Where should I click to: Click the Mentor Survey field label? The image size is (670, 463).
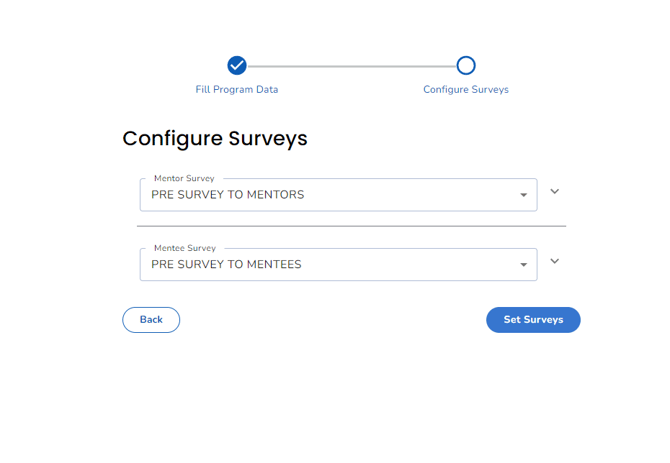click(184, 178)
